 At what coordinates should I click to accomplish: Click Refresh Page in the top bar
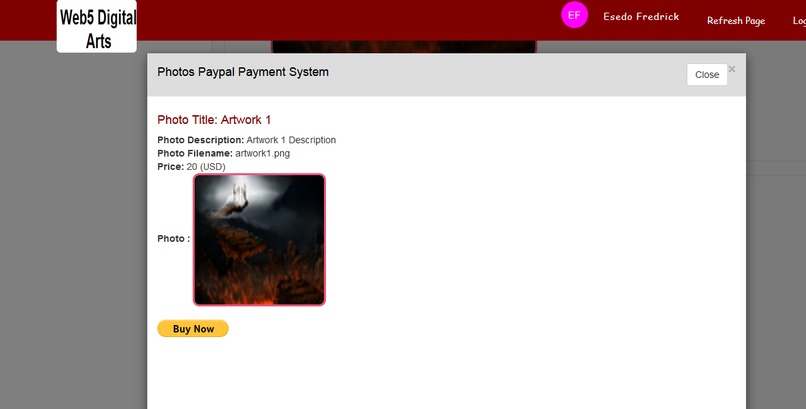coord(736,21)
